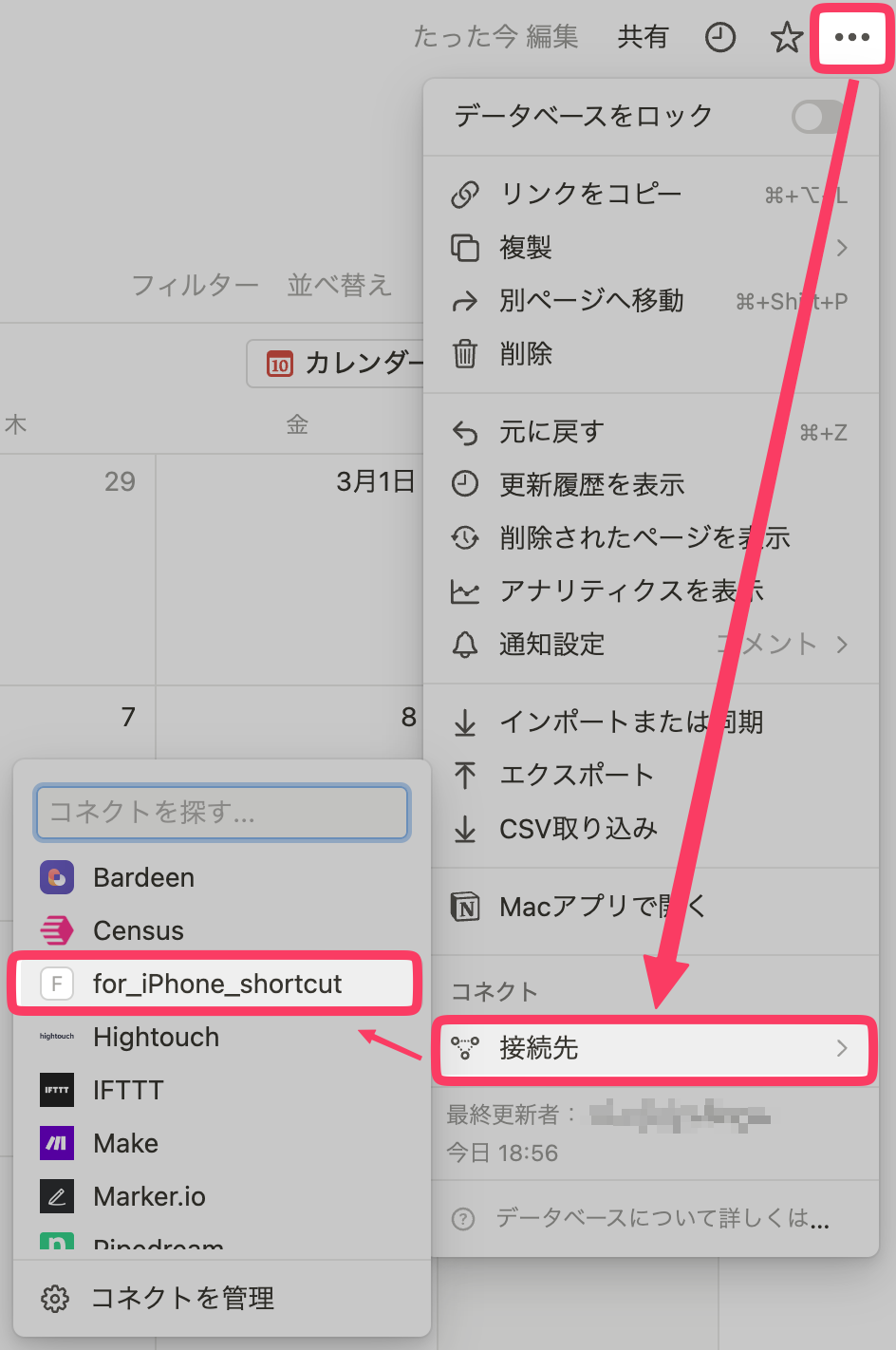Click the analytics chart icon
Image resolution: width=896 pixels, height=1350 pixels.
[x=465, y=591]
